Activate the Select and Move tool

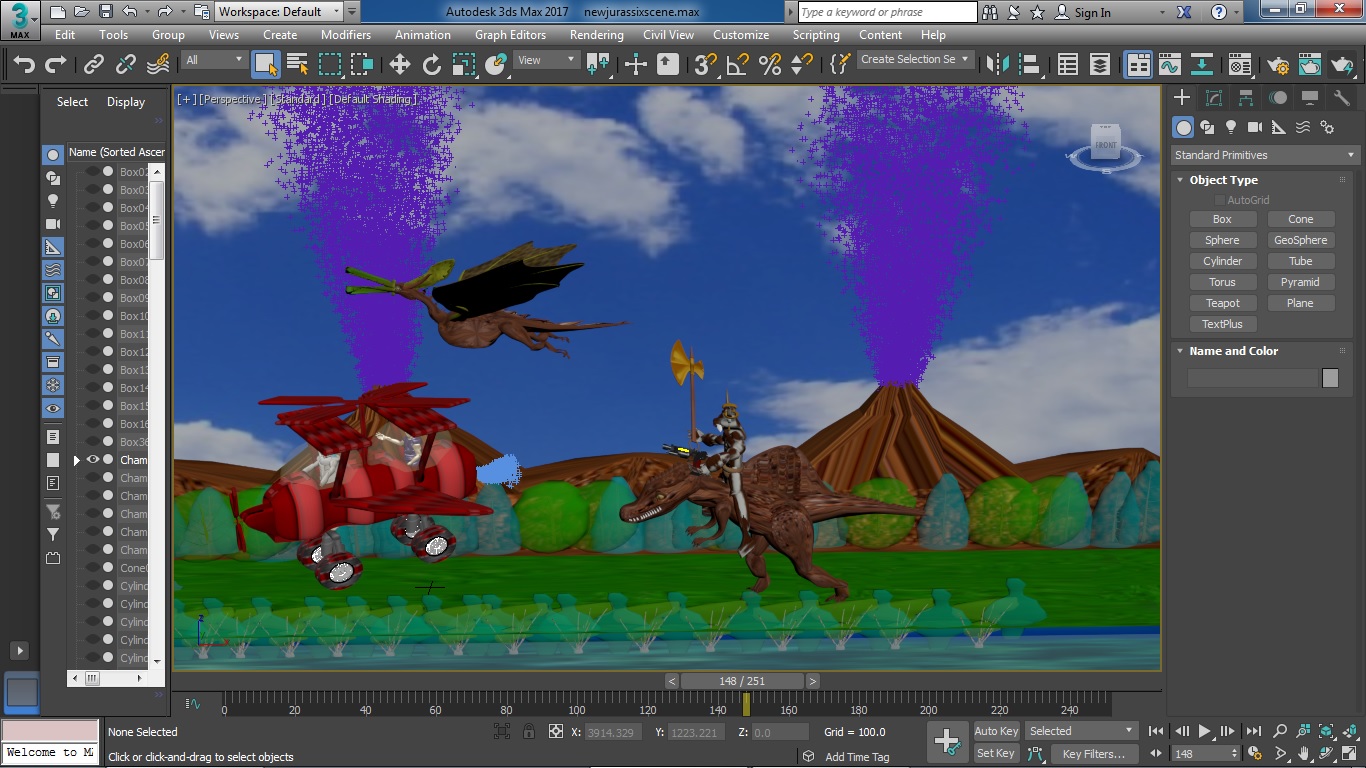click(400, 65)
